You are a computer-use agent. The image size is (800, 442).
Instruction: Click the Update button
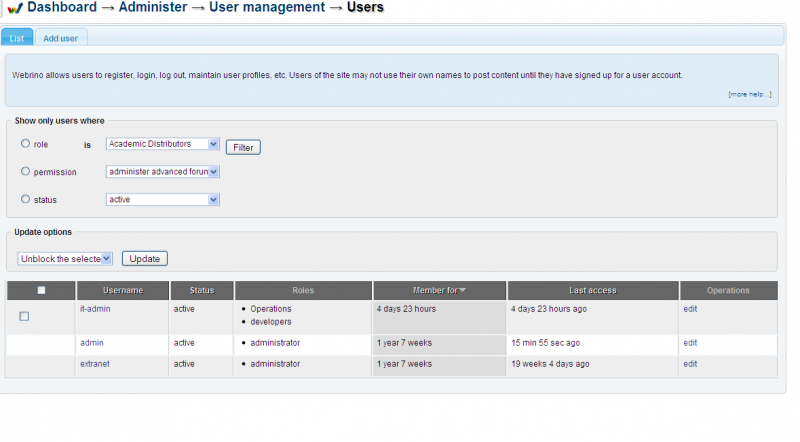(145, 259)
